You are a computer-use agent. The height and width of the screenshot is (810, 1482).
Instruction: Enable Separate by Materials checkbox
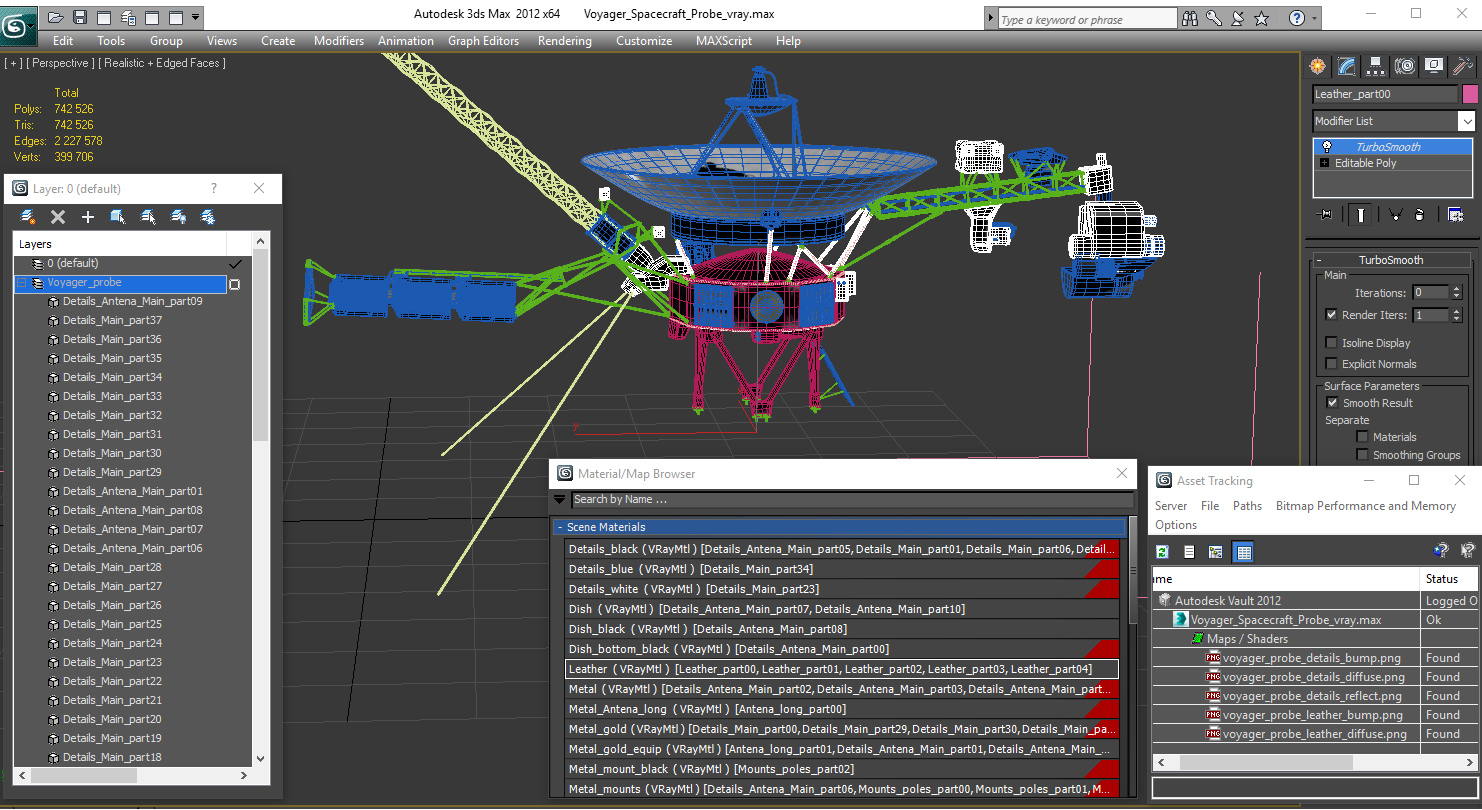pos(1362,437)
